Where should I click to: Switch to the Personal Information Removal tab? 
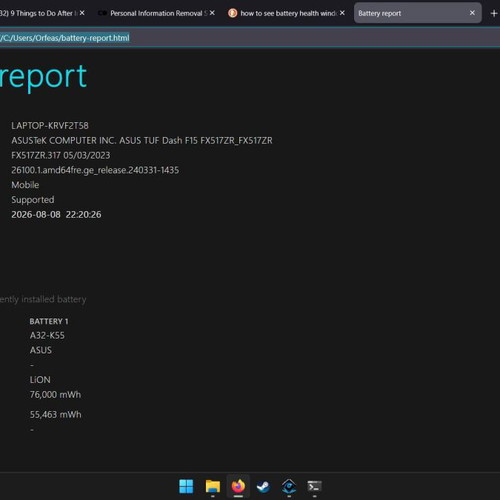pos(157,13)
